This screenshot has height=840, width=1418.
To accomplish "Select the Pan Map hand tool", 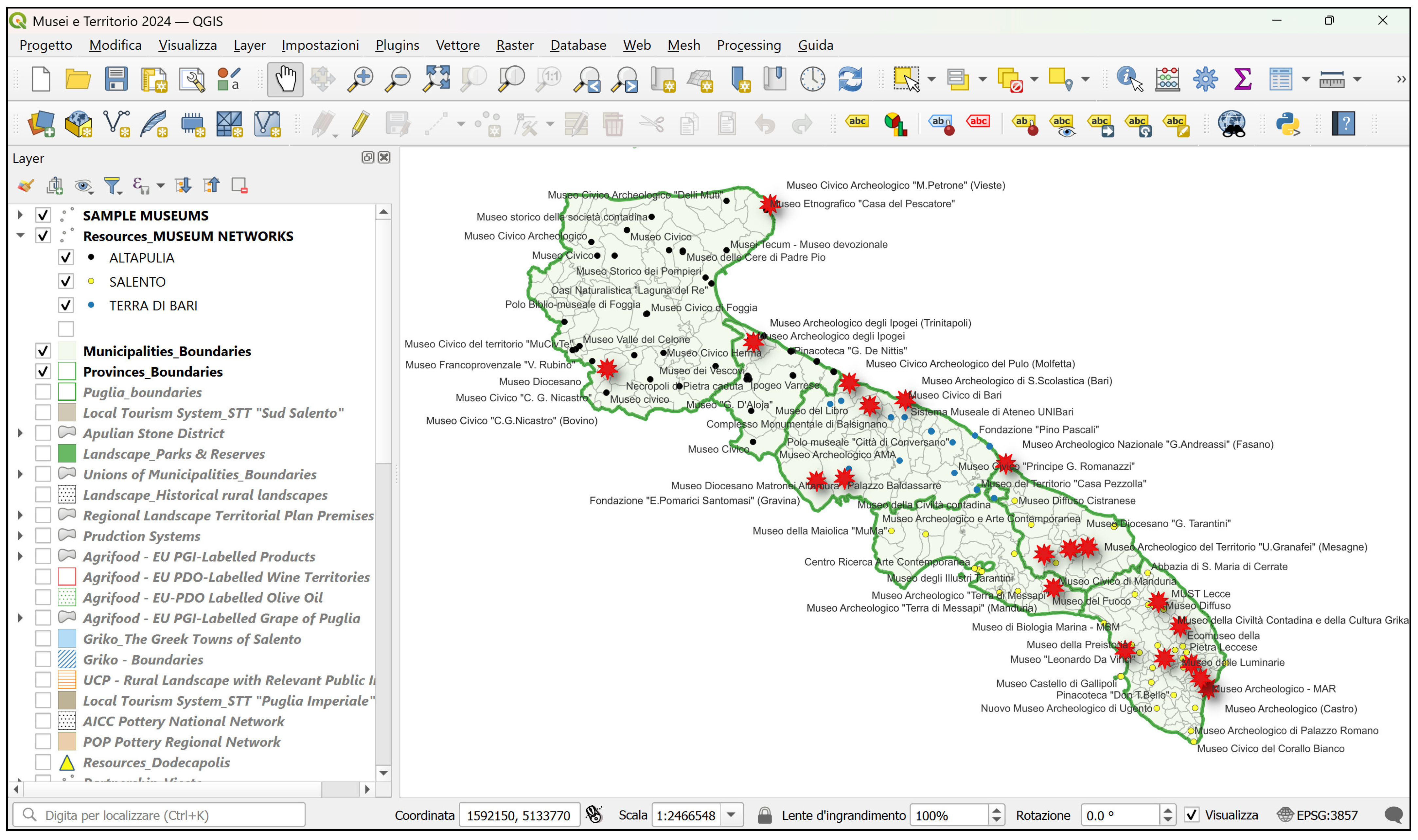I will [x=285, y=79].
